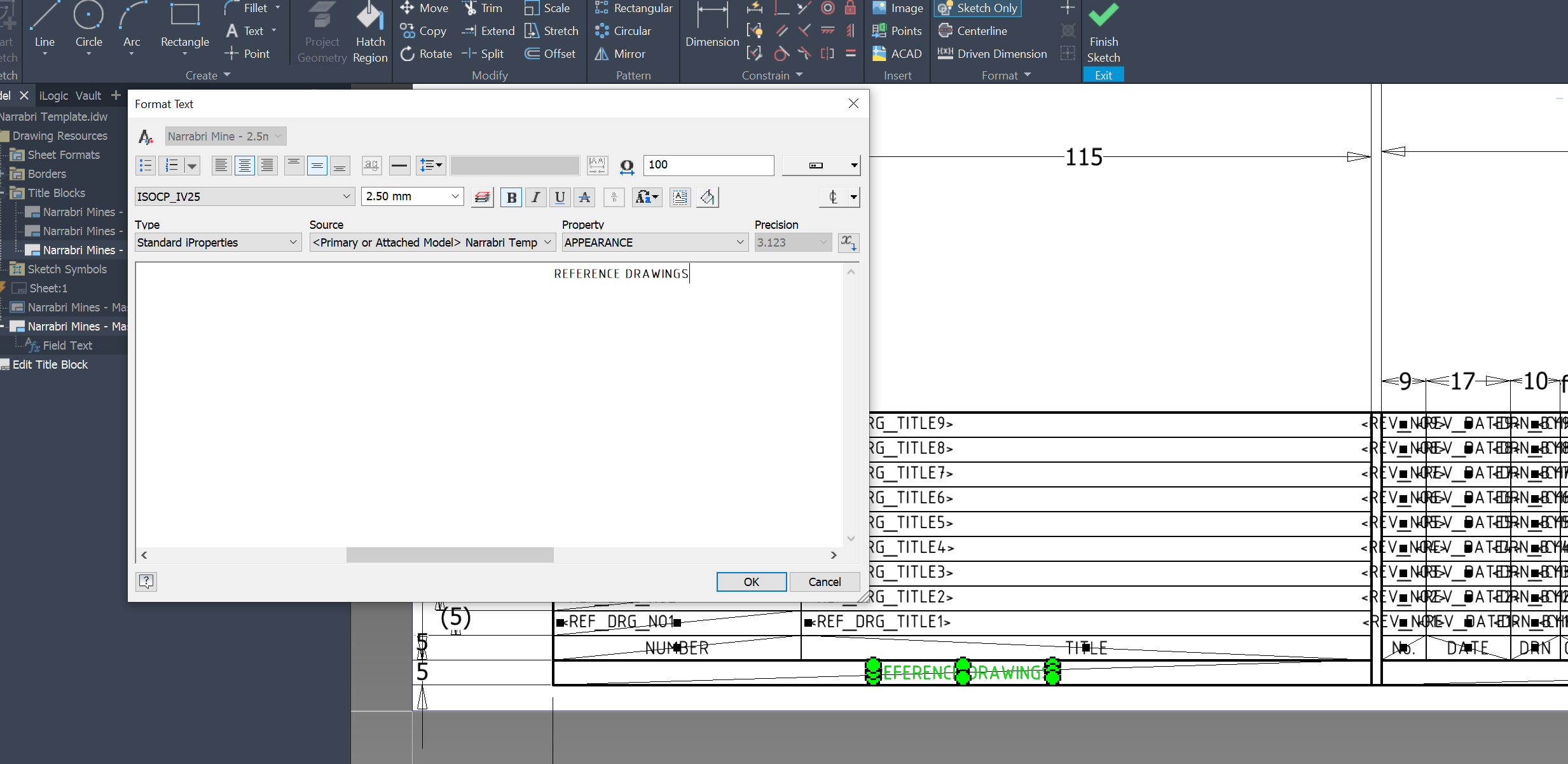This screenshot has width=1568, height=764.
Task: Click OK in the Format Text dialog
Action: coord(750,582)
